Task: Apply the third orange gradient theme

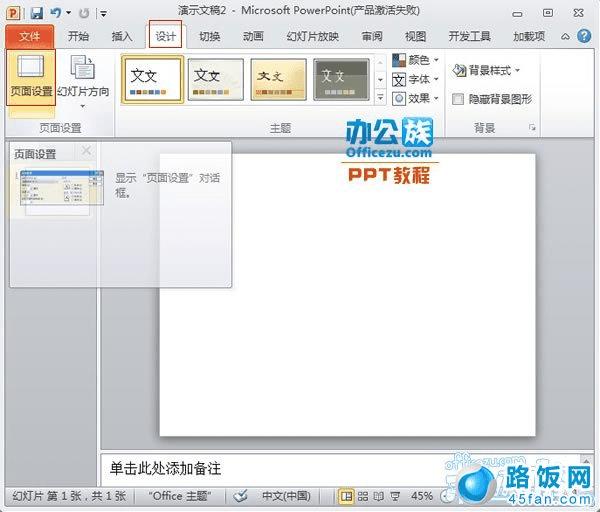Action: [x=278, y=79]
